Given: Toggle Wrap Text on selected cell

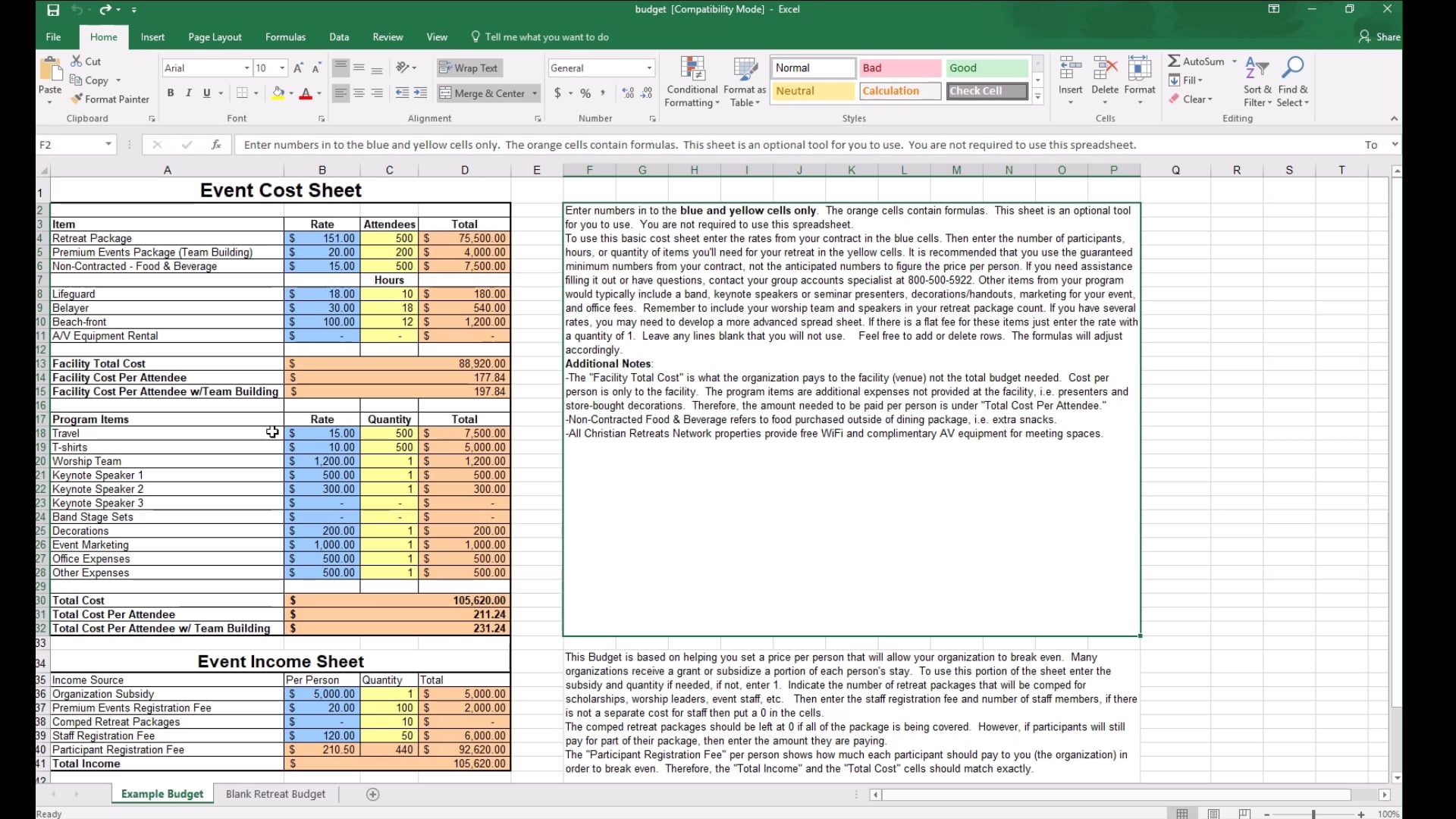Looking at the screenshot, I should (x=469, y=68).
